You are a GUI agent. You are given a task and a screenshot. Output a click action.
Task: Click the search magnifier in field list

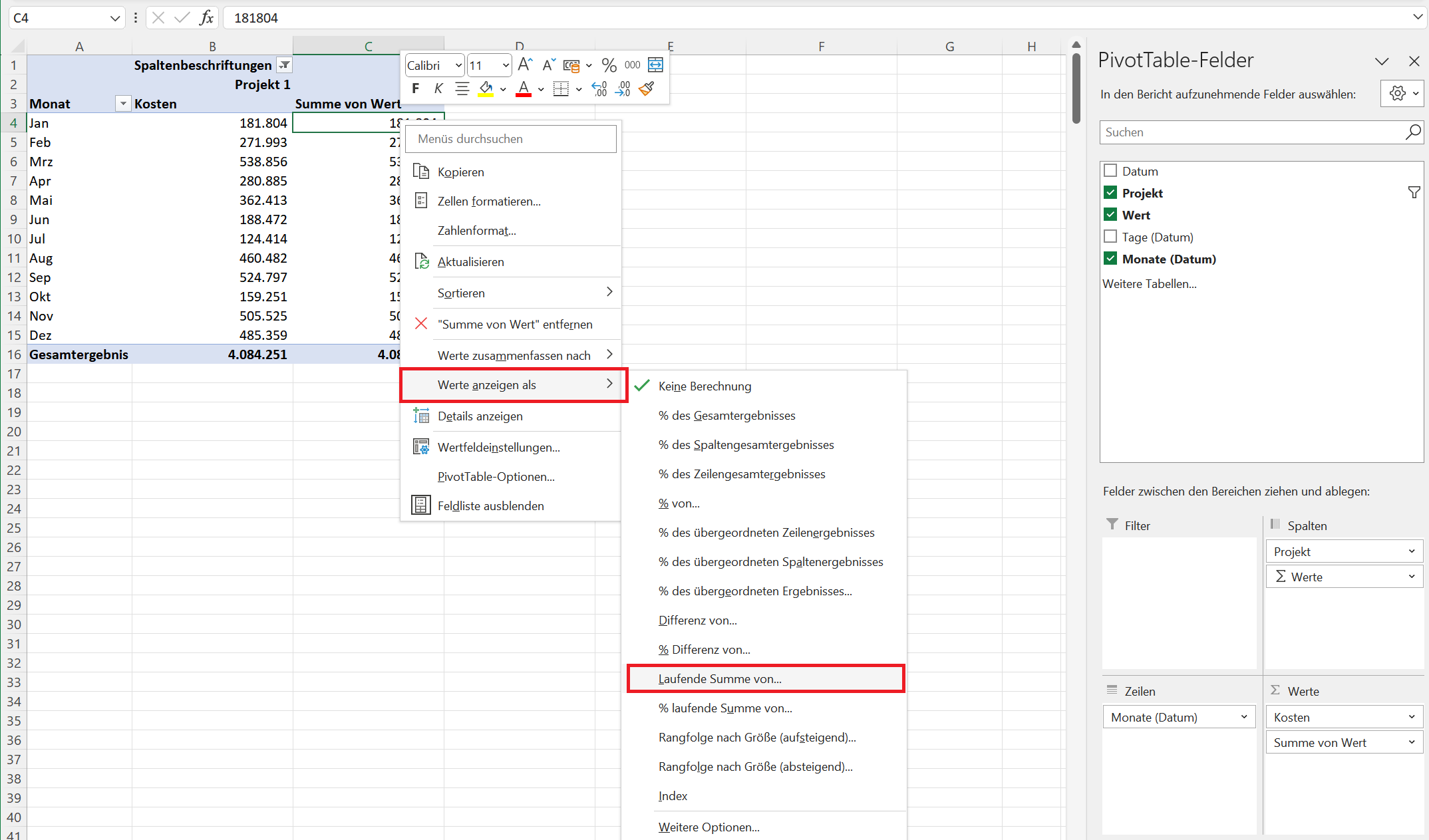(1413, 132)
